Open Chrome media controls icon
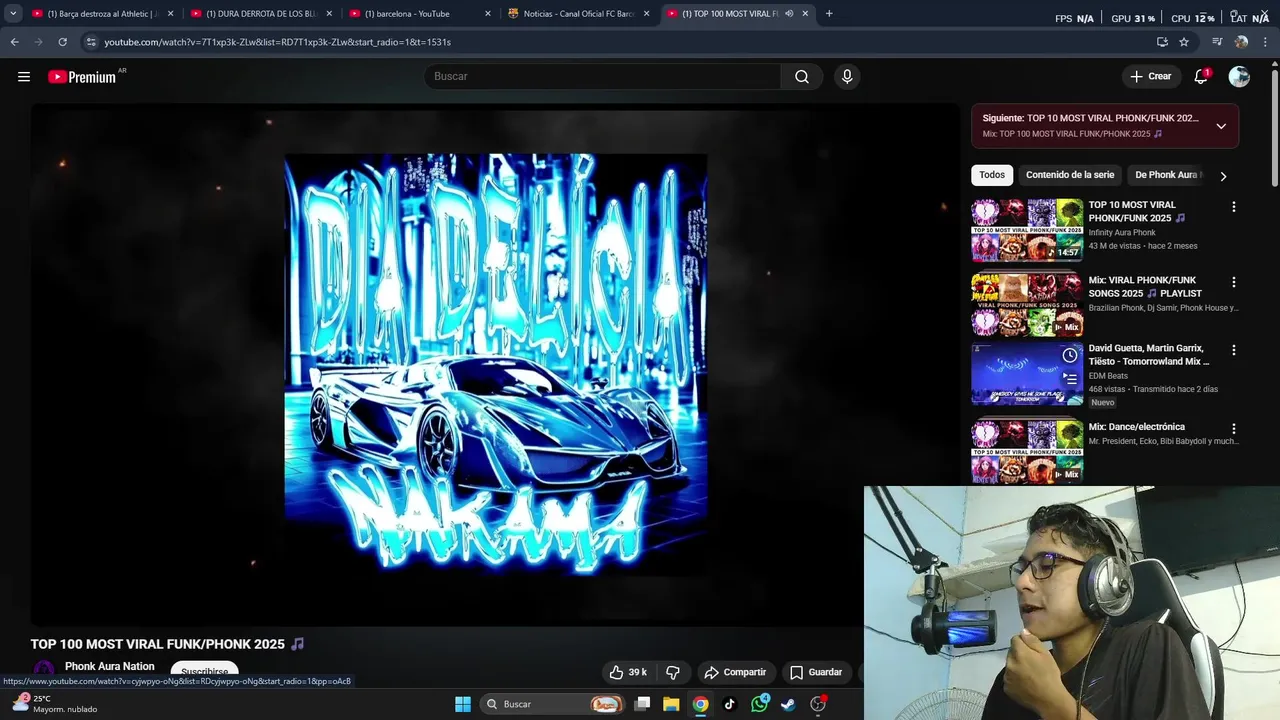Viewport: 1280px width, 720px height. click(1217, 42)
